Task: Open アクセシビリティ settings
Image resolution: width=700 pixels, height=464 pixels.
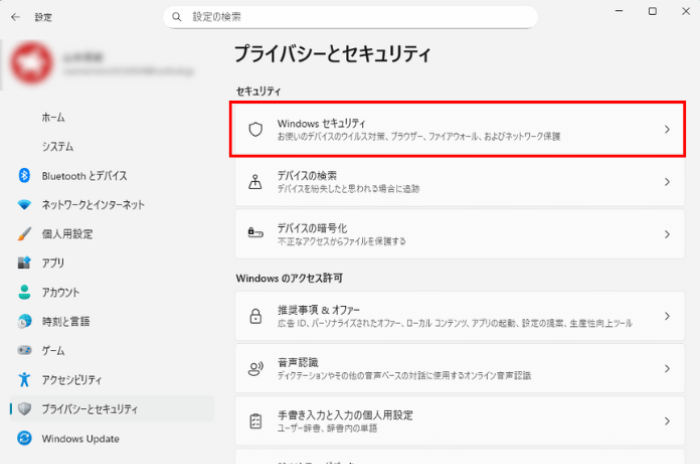Action: pyautogui.click(x=112, y=380)
